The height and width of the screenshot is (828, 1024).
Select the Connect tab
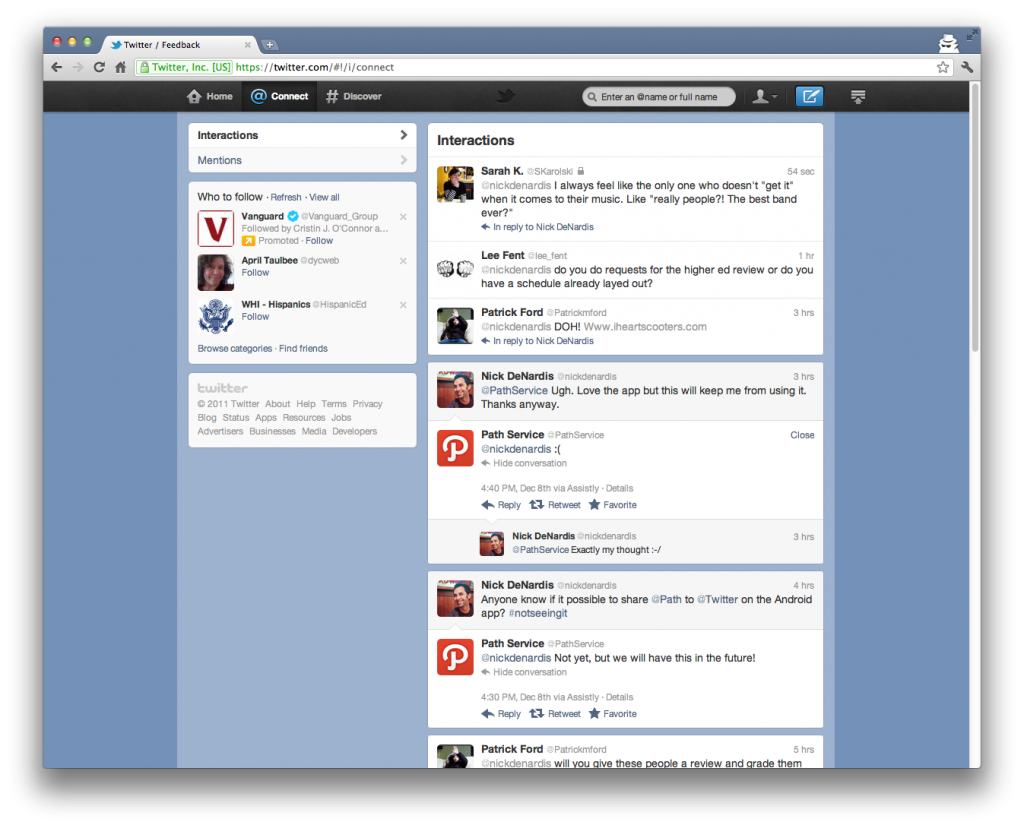280,97
